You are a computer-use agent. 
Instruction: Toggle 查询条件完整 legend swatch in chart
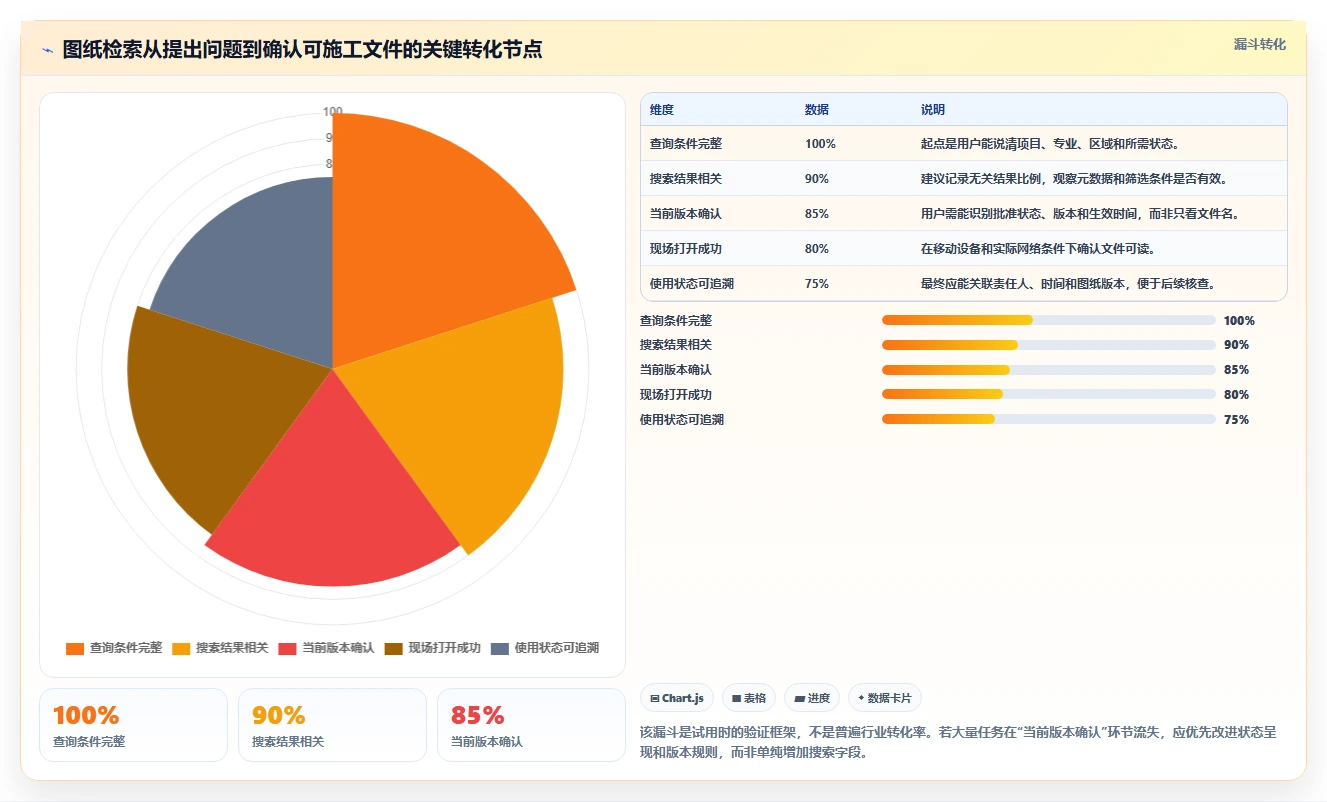click(x=75, y=648)
